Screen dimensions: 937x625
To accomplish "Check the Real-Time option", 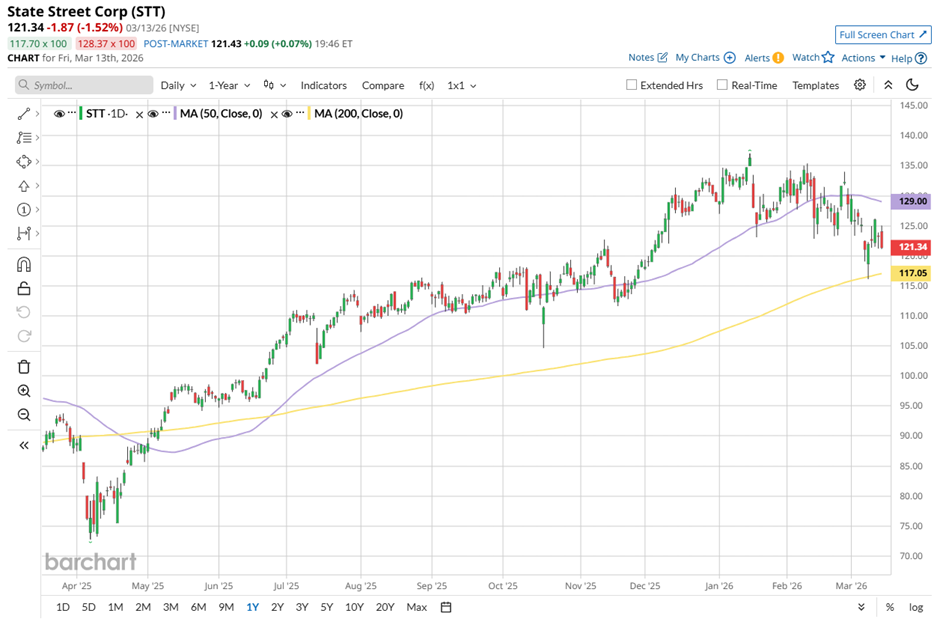I will click(x=722, y=85).
